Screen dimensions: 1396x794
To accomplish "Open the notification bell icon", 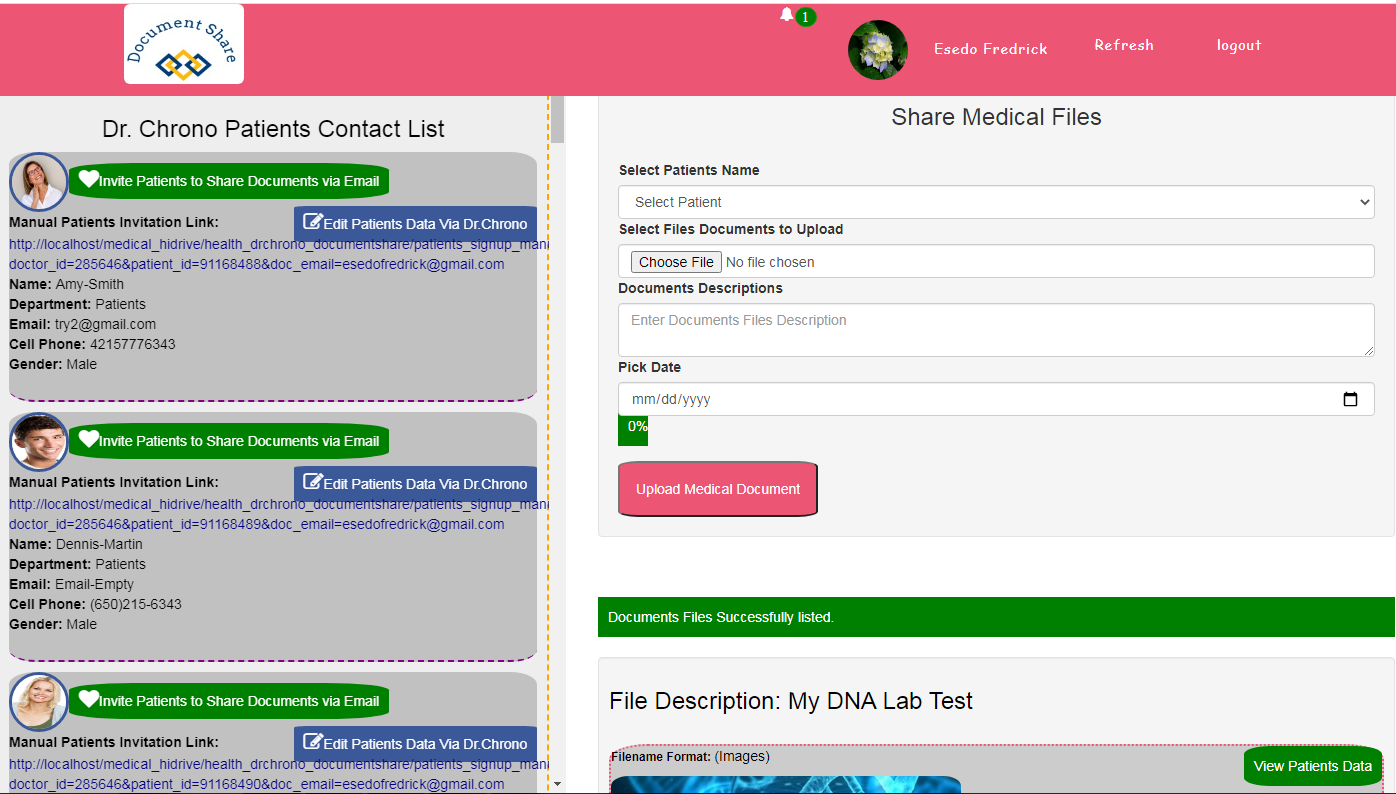I will [x=787, y=14].
